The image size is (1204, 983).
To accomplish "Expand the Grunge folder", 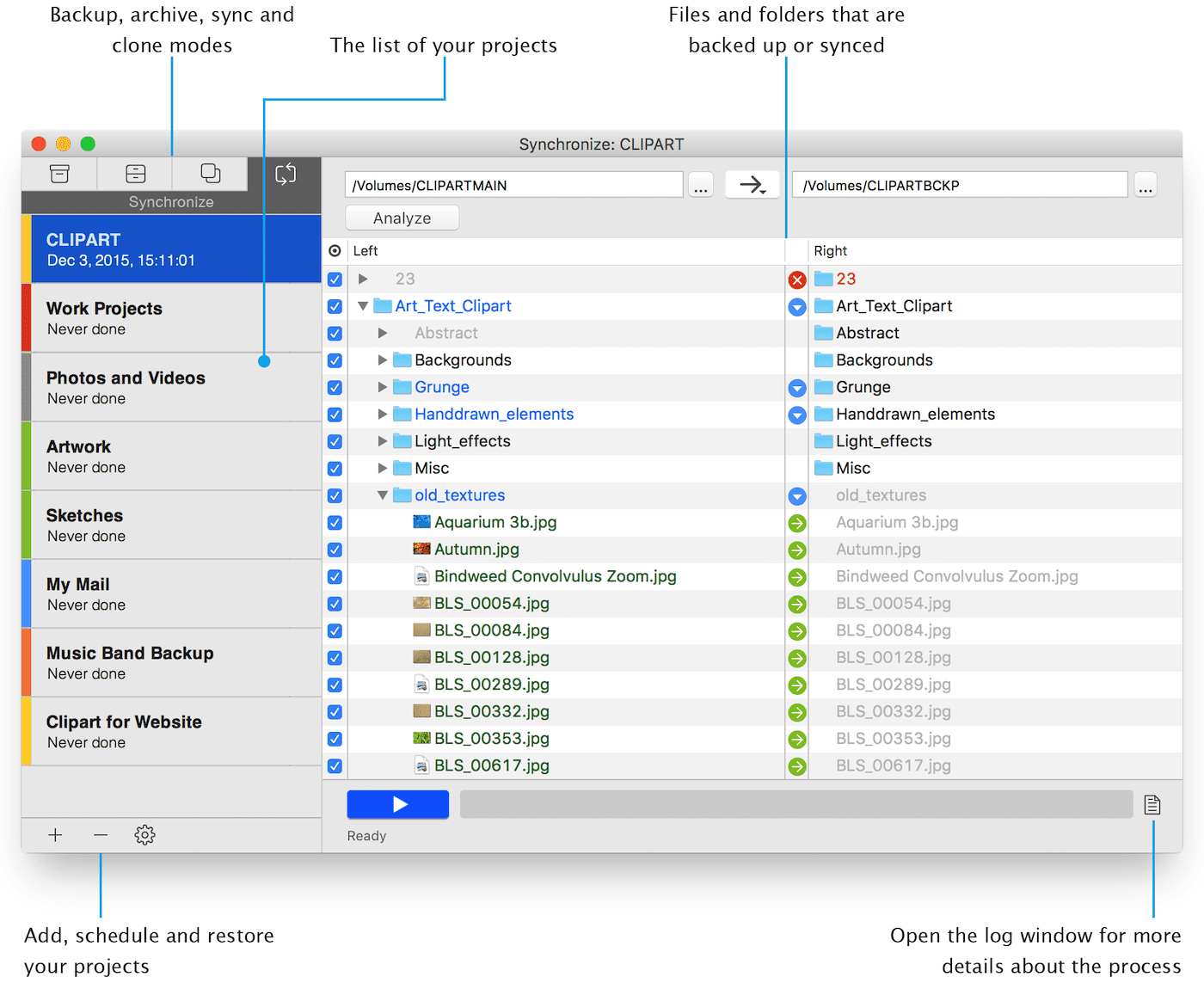I will click(383, 387).
